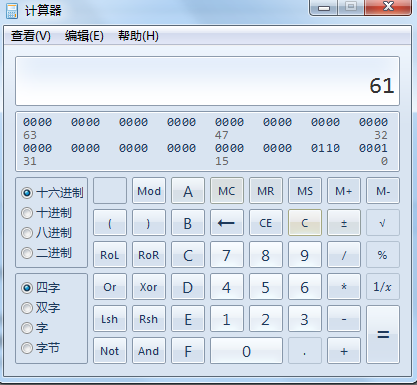
Task: Click hex digit B button
Action: point(188,223)
